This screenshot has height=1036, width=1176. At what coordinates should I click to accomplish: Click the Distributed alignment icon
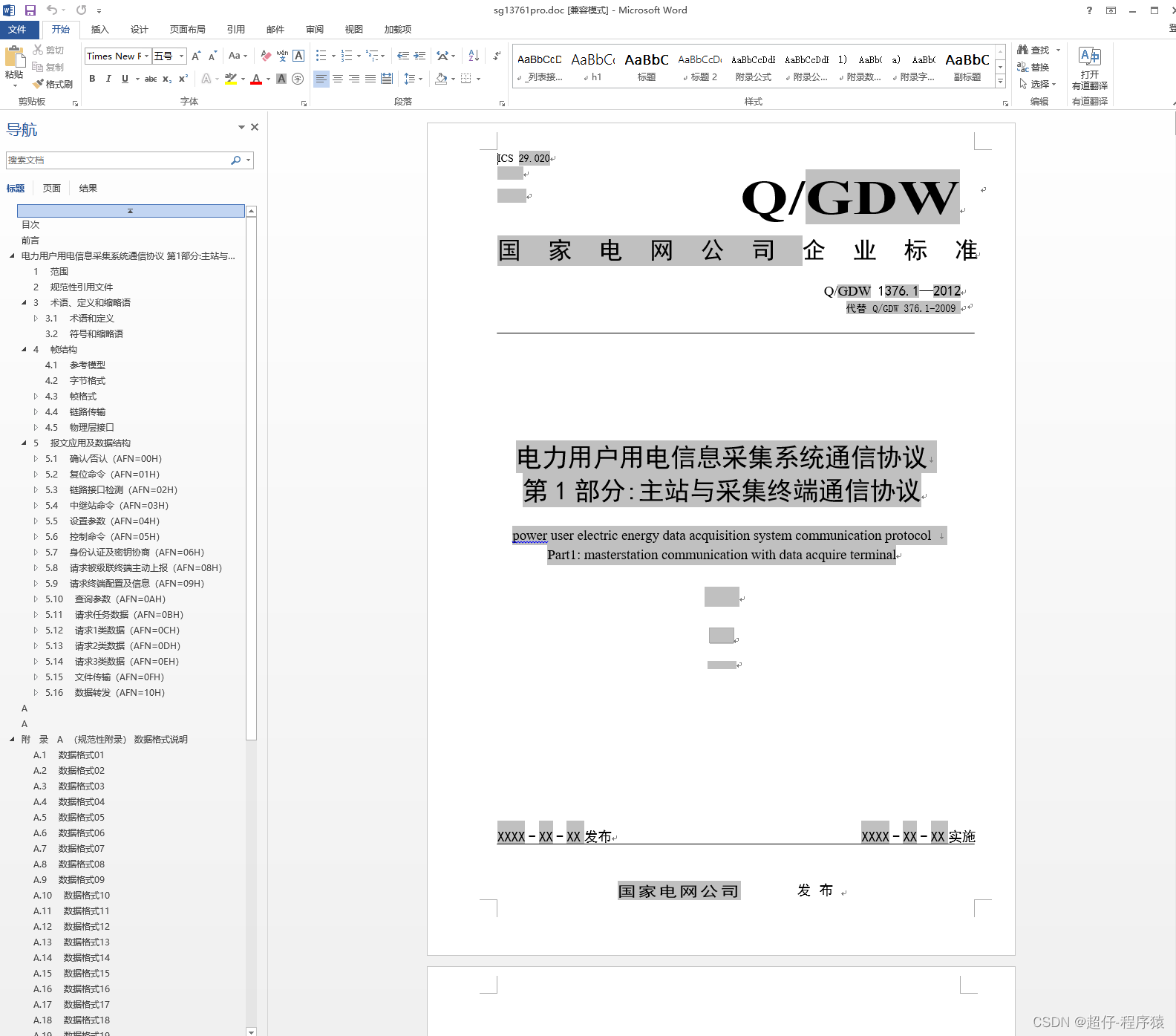[x=387, y=79]
